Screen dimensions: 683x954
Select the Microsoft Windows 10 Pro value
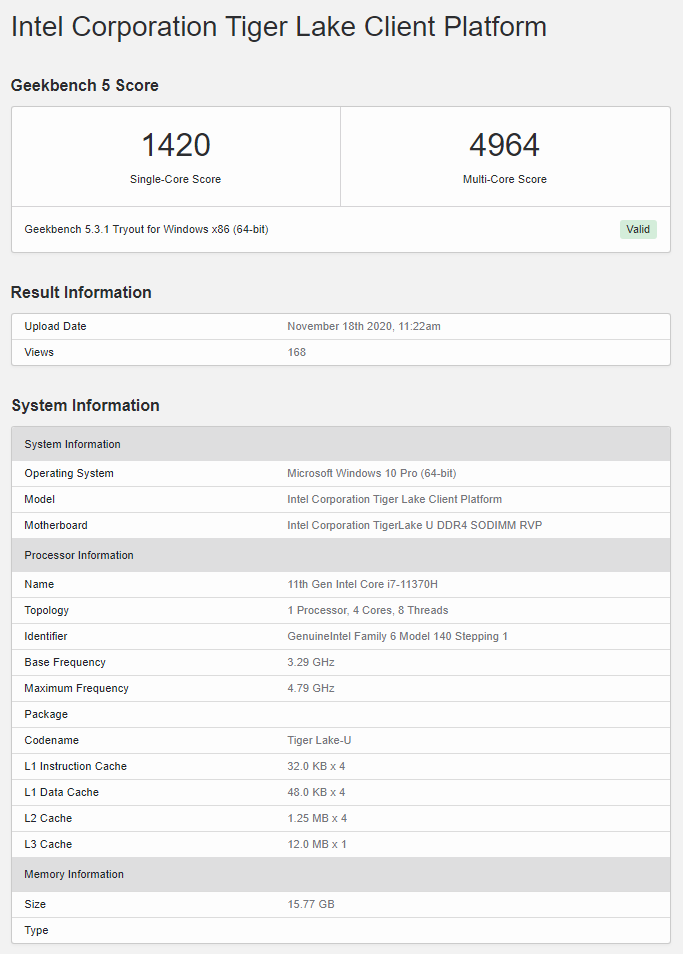372,473
